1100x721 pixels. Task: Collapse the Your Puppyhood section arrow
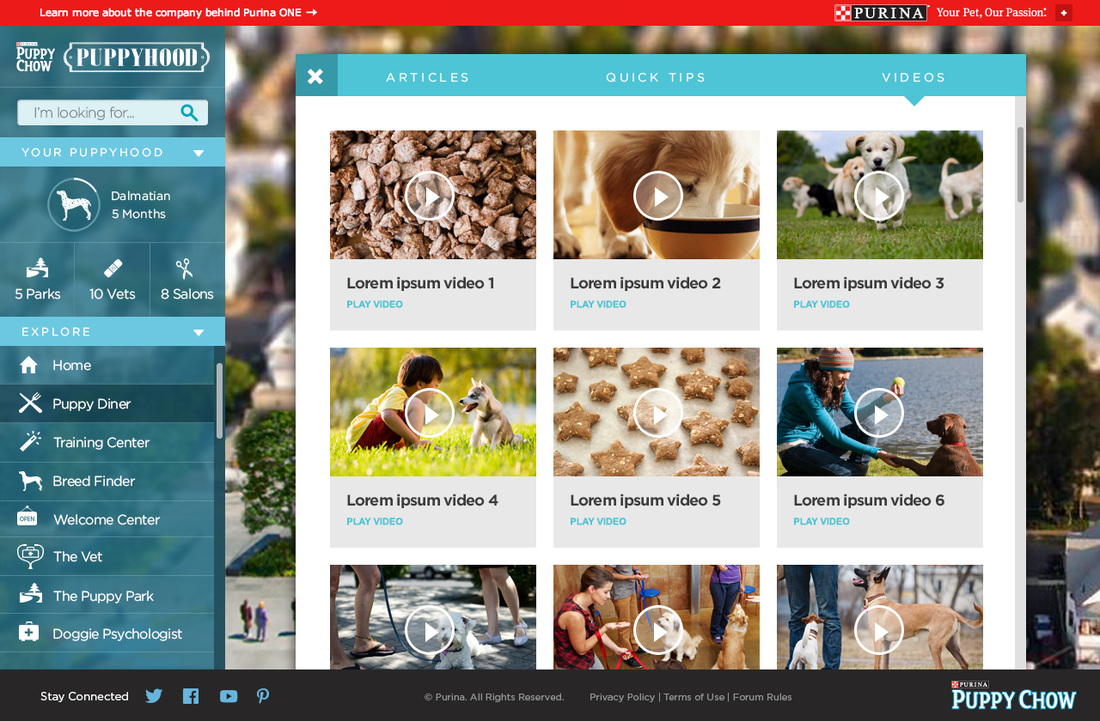click(x=199, y=153)
